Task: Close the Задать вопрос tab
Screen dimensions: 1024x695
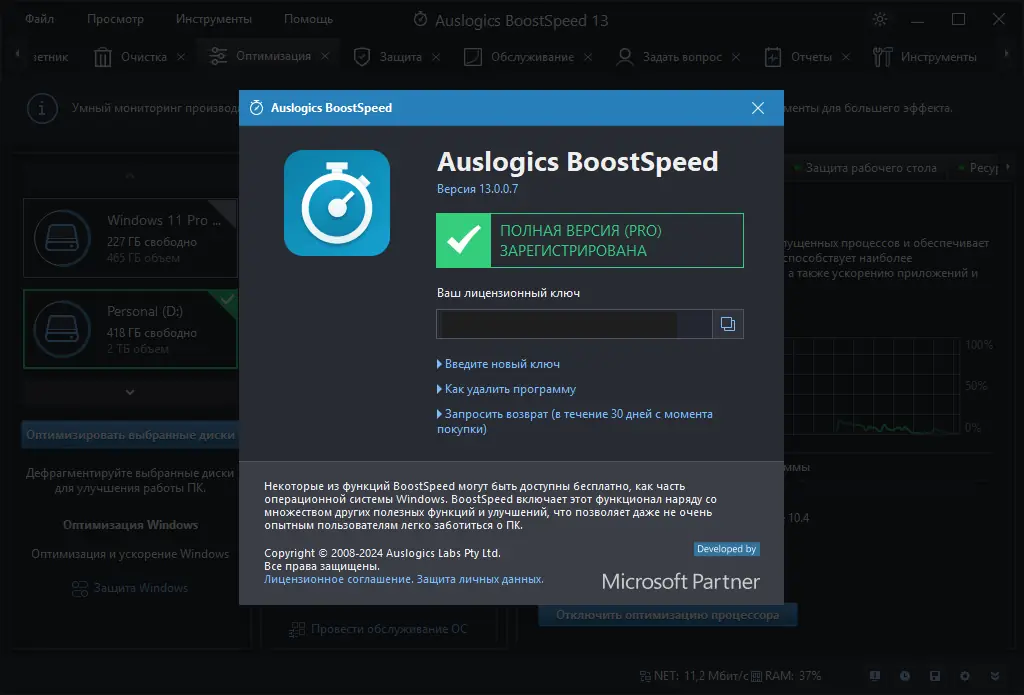Action: (x=736, y=57)
